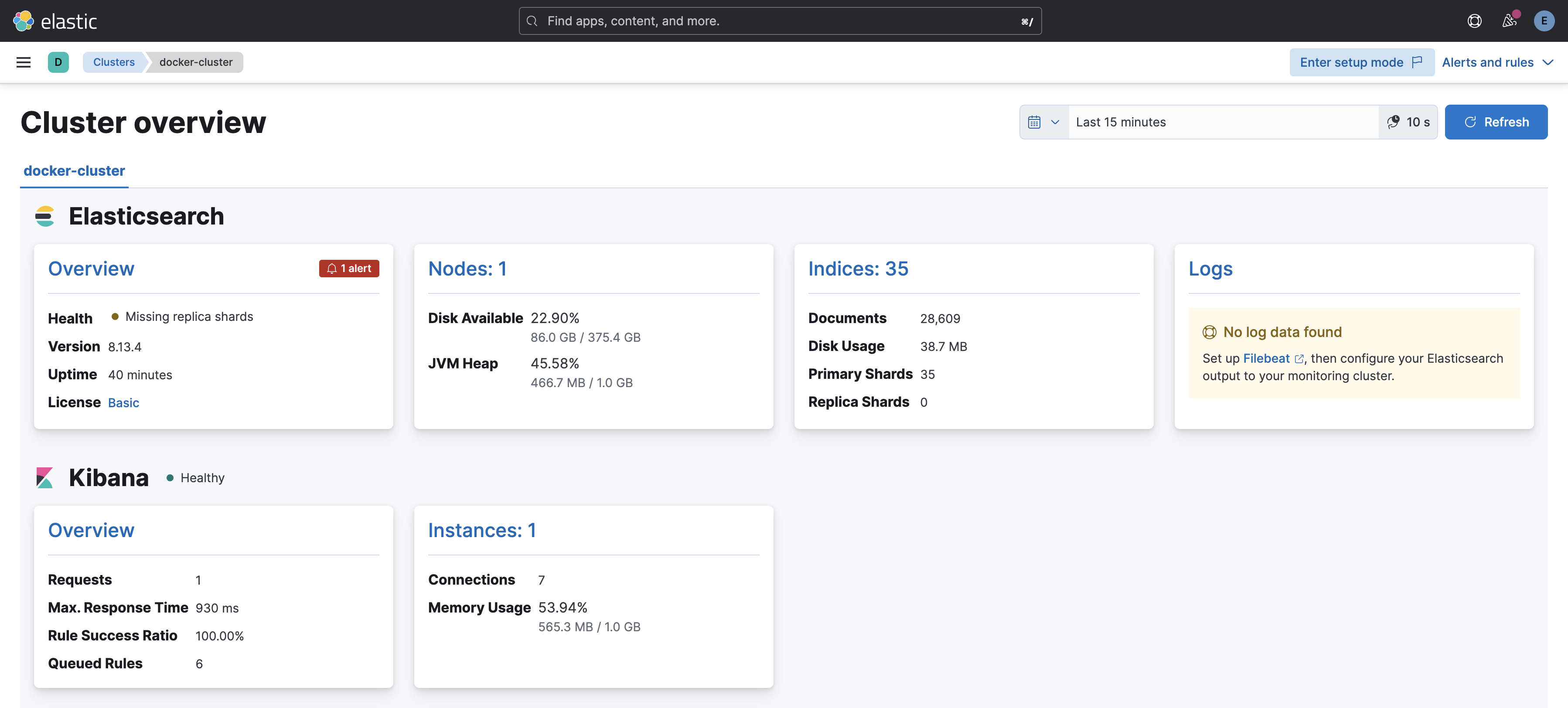Open the Instances: 1 link
The image size is (1568, 708).
coord(482,530)
